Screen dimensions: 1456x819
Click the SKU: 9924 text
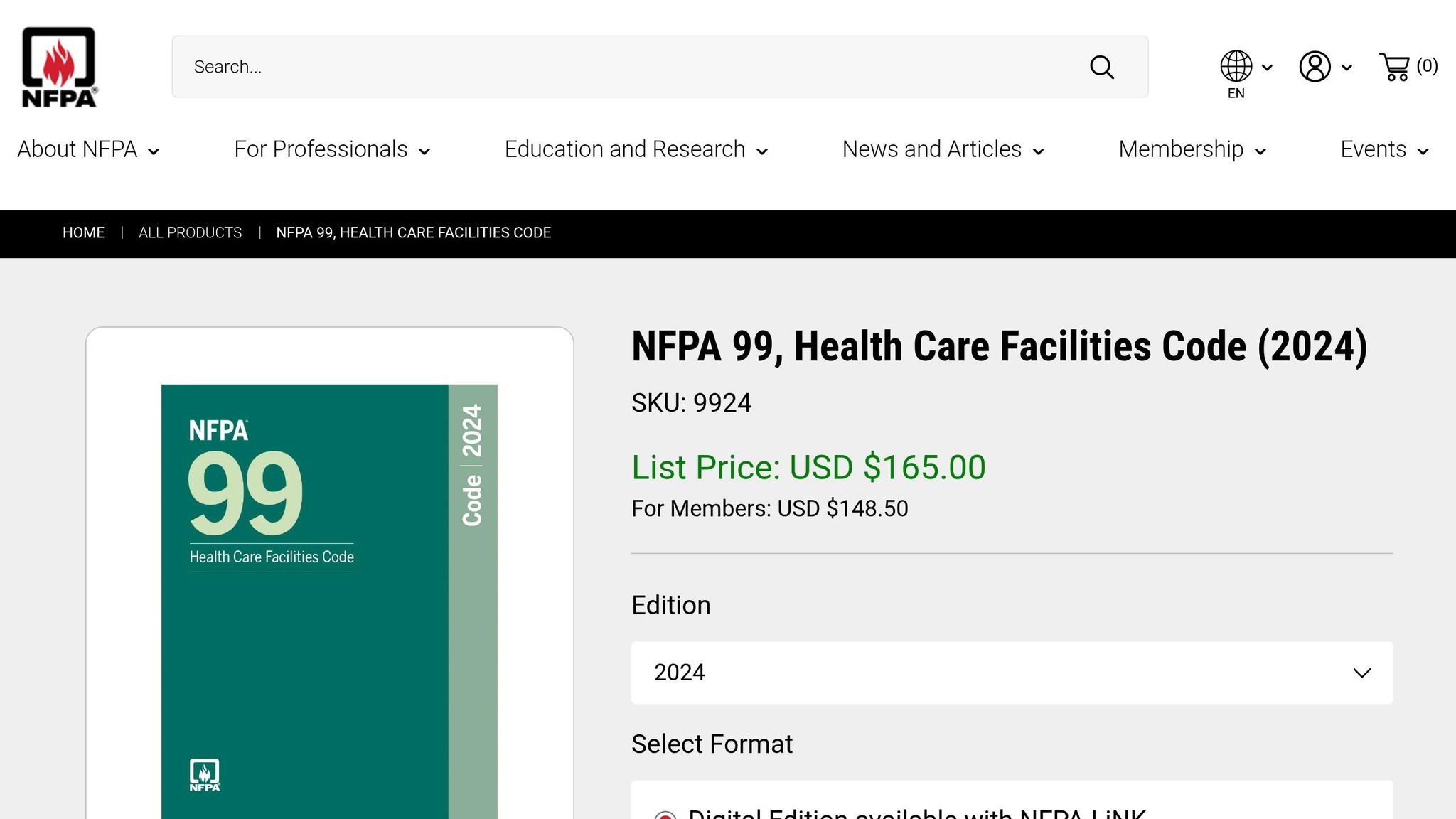[691, 403]
